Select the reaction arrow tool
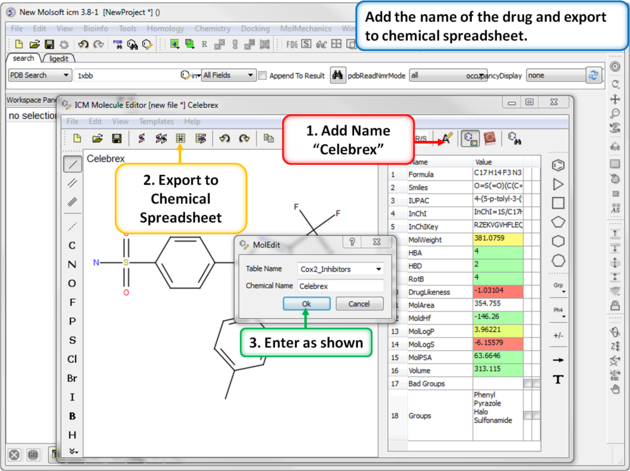Image resolution: width=630 pixels, height=471 pixels. point(558,360)
